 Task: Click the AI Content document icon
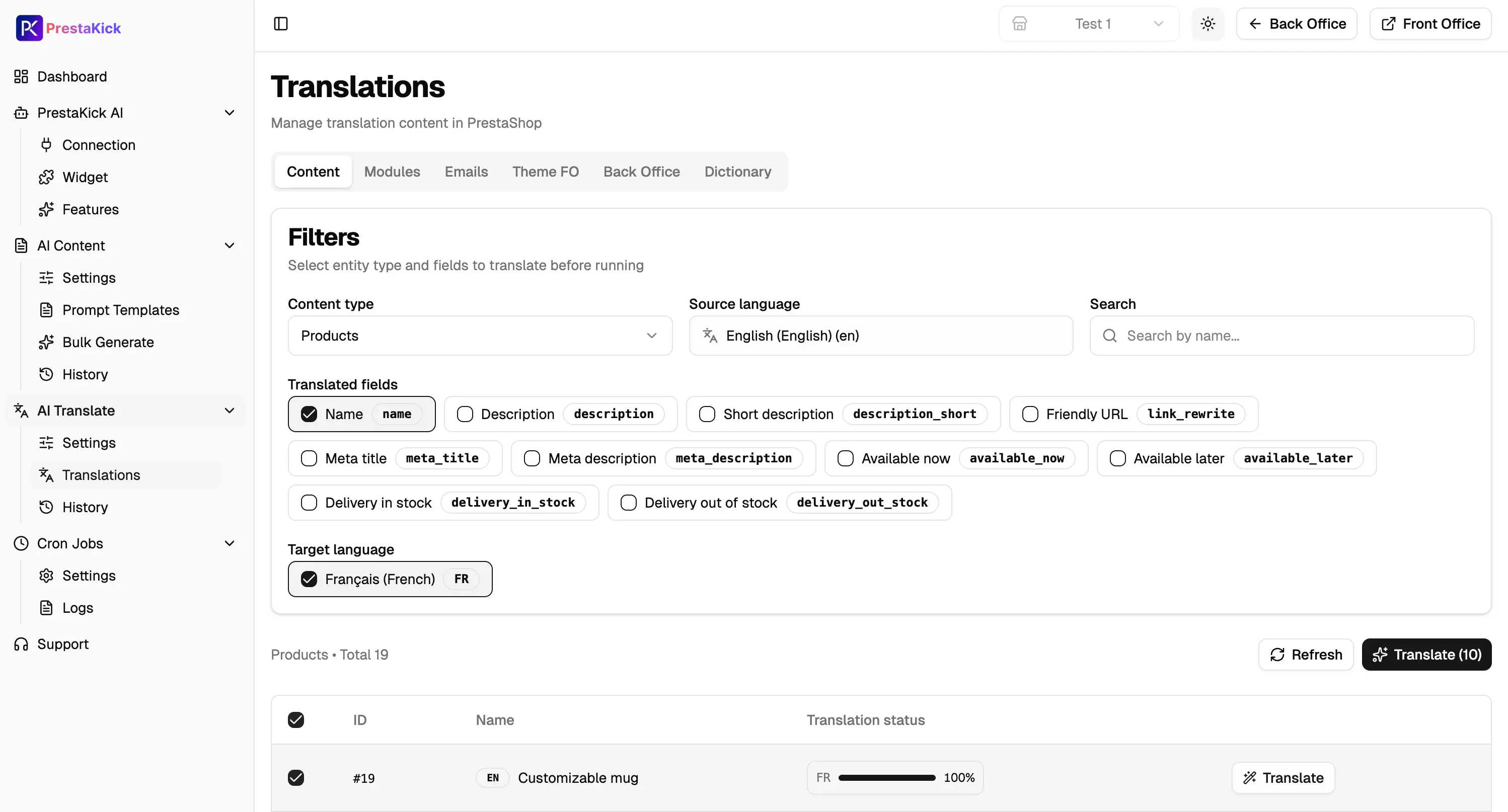21,246
